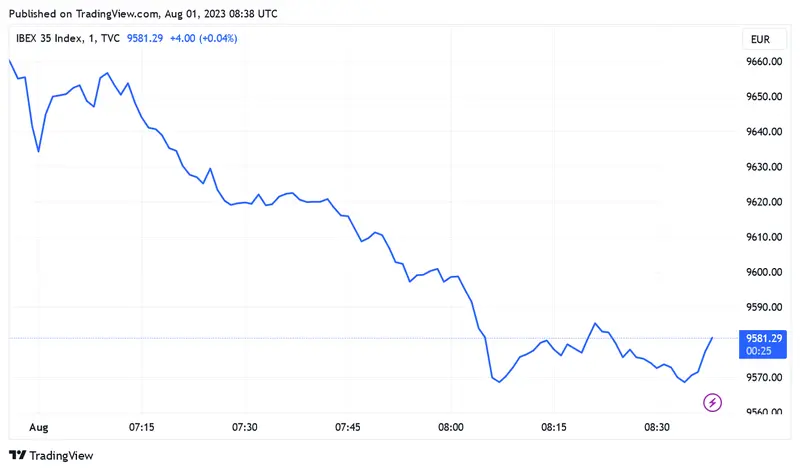
Task: Click the 9600.00 price scale label
Action: point(765,272)
